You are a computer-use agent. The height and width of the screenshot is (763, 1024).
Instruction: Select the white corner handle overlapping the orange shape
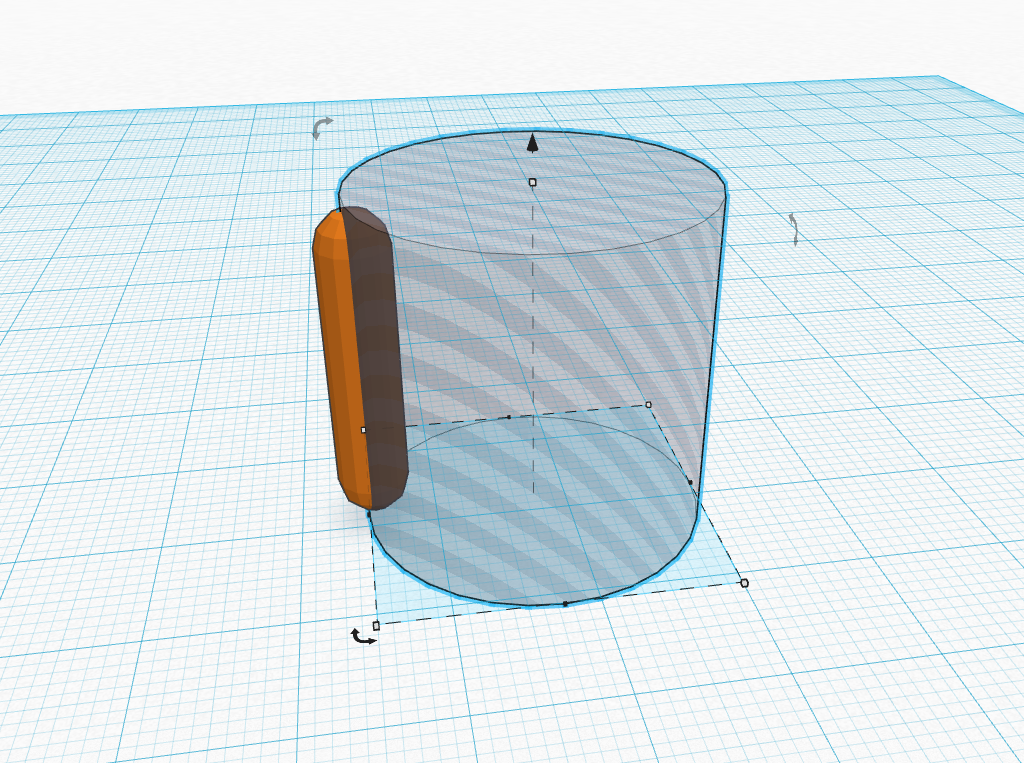pos(364,430)
